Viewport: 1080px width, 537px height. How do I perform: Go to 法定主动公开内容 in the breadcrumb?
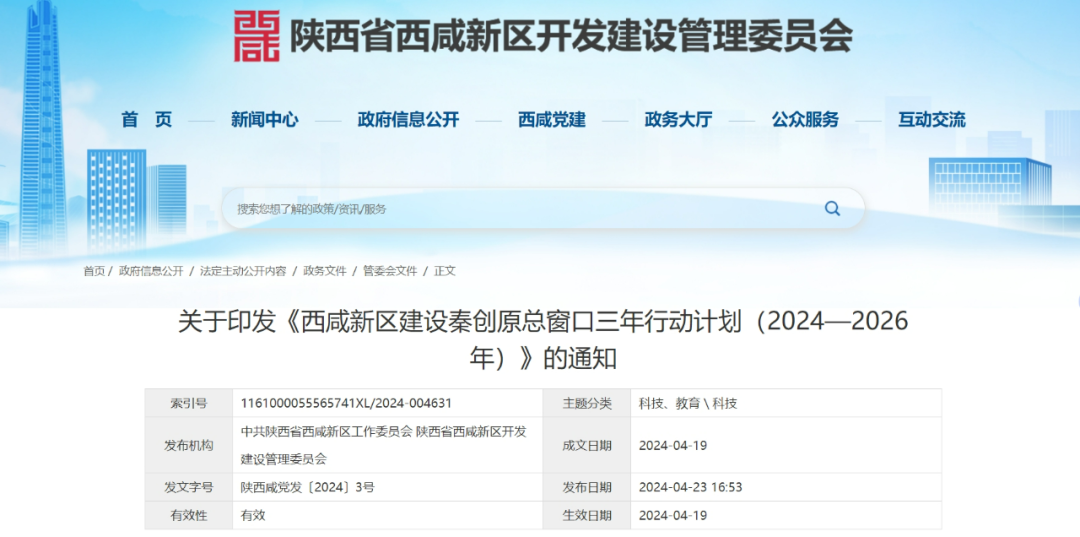point(243,271)
